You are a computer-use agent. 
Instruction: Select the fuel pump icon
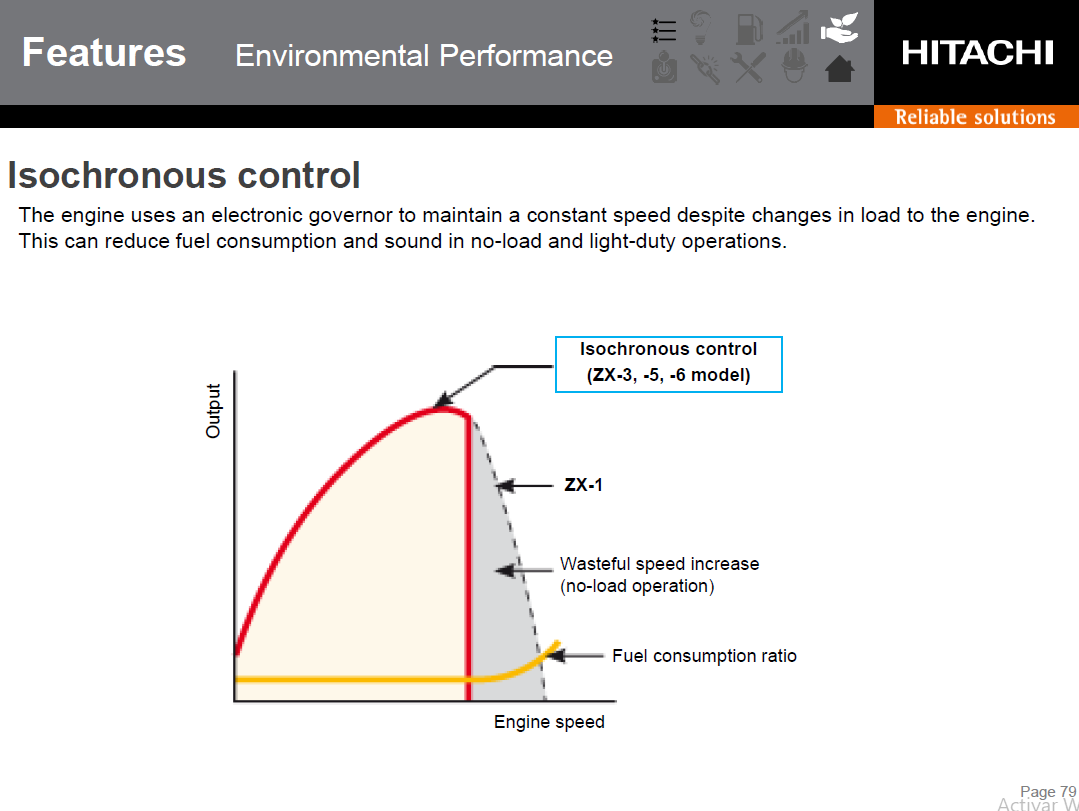click(748, 29)
